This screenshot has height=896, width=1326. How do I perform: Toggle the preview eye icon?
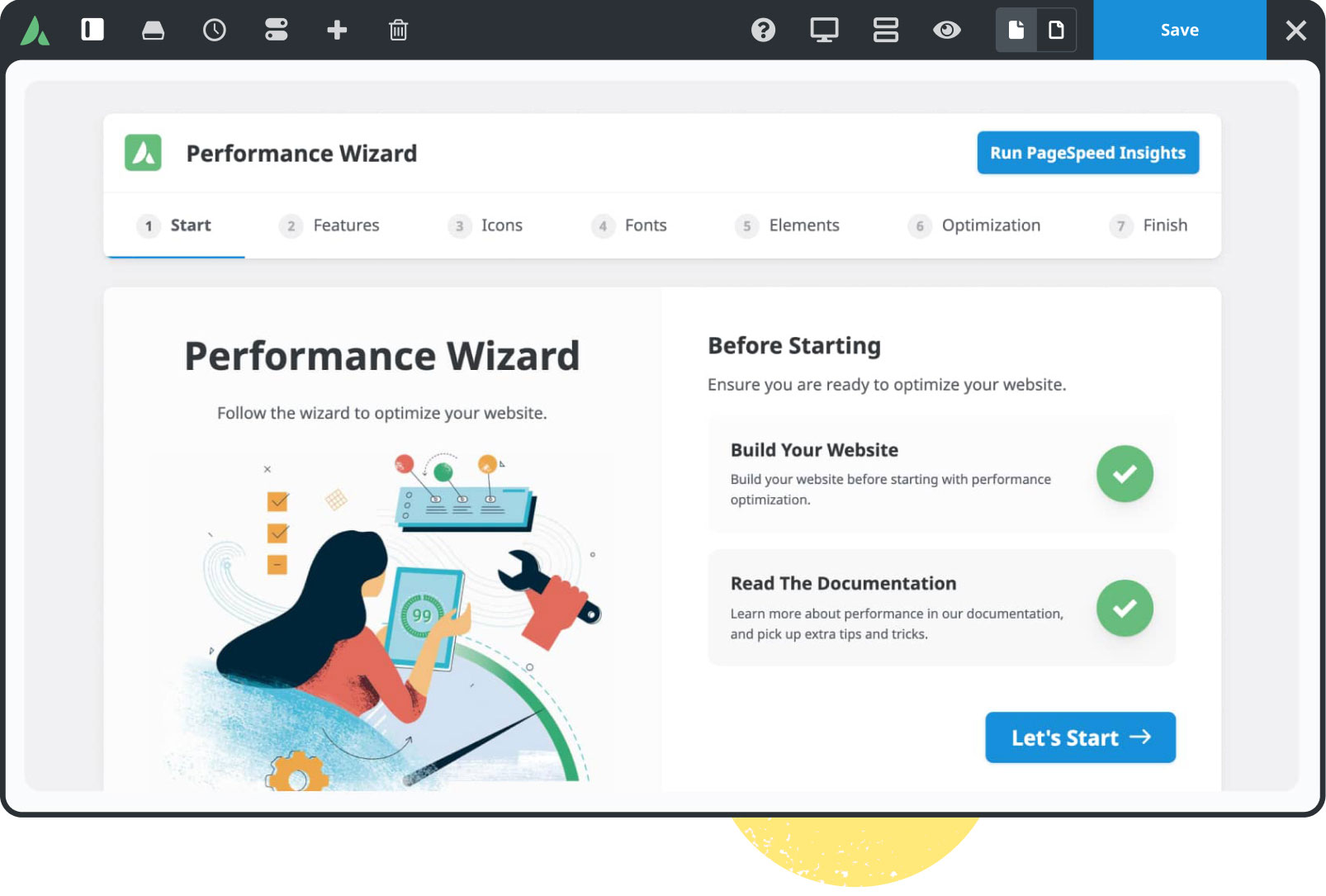[x=946, y=31]
